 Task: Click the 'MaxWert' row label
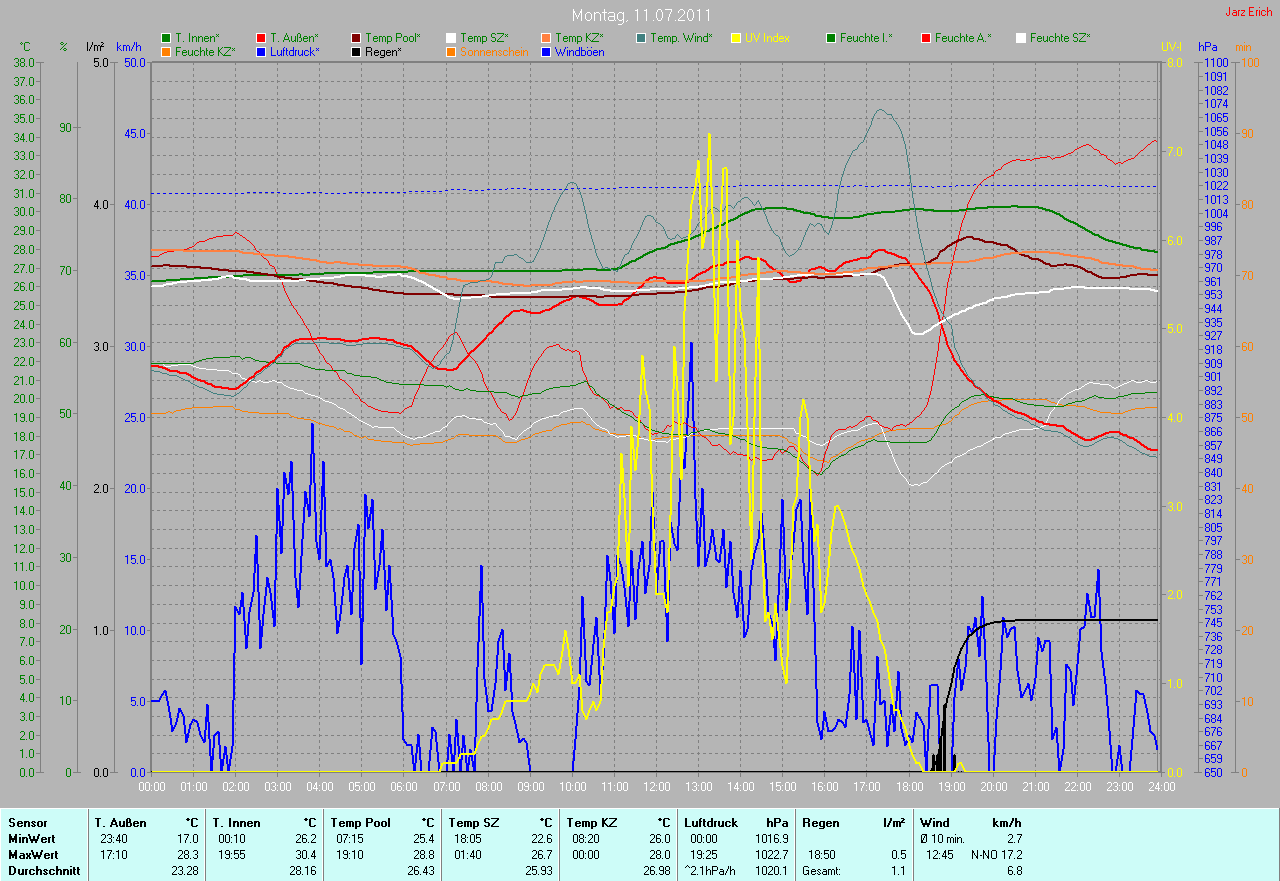tap(34, 855)
